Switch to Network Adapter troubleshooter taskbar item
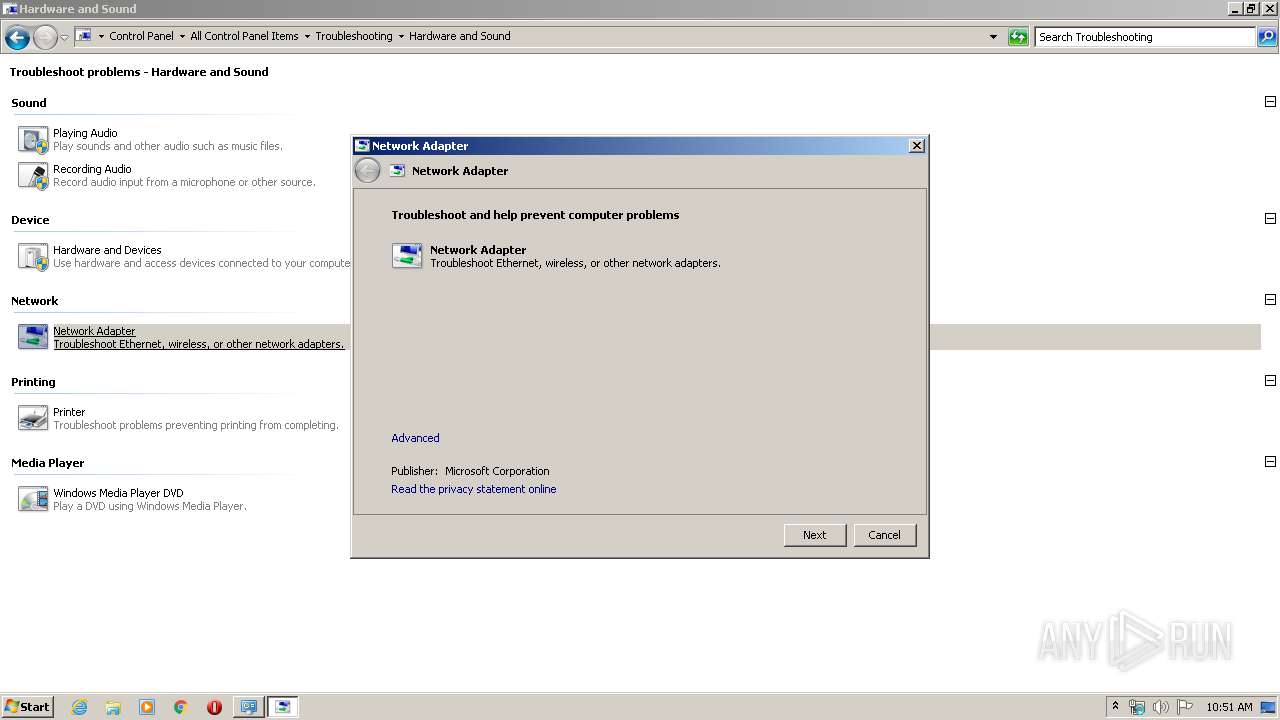This screenshot has width=1280, height=720. click(283, 707)
